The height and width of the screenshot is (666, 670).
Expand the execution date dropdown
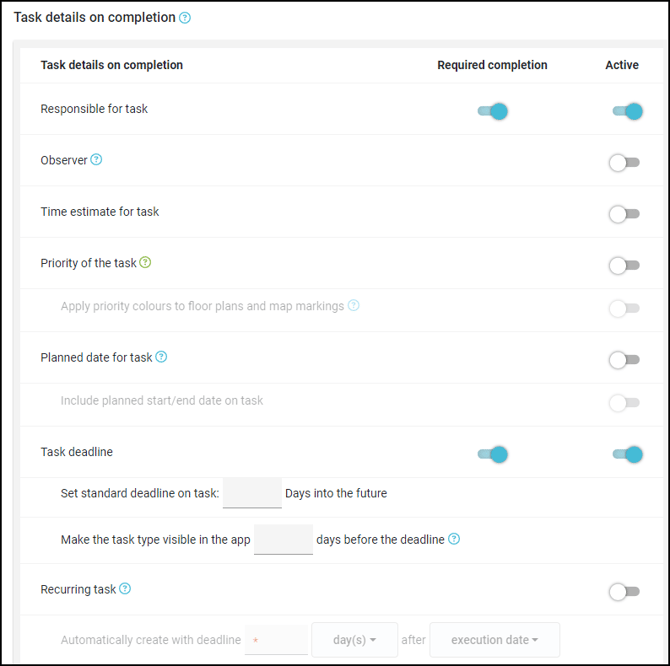tap(494, 640)
